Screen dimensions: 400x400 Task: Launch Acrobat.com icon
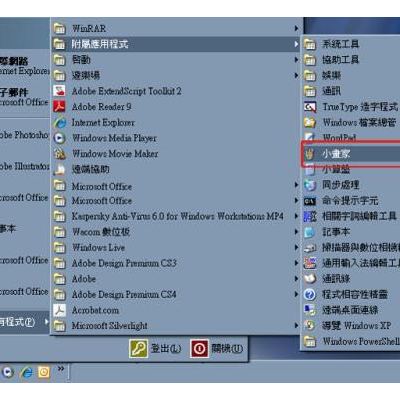tap(59, 310)
